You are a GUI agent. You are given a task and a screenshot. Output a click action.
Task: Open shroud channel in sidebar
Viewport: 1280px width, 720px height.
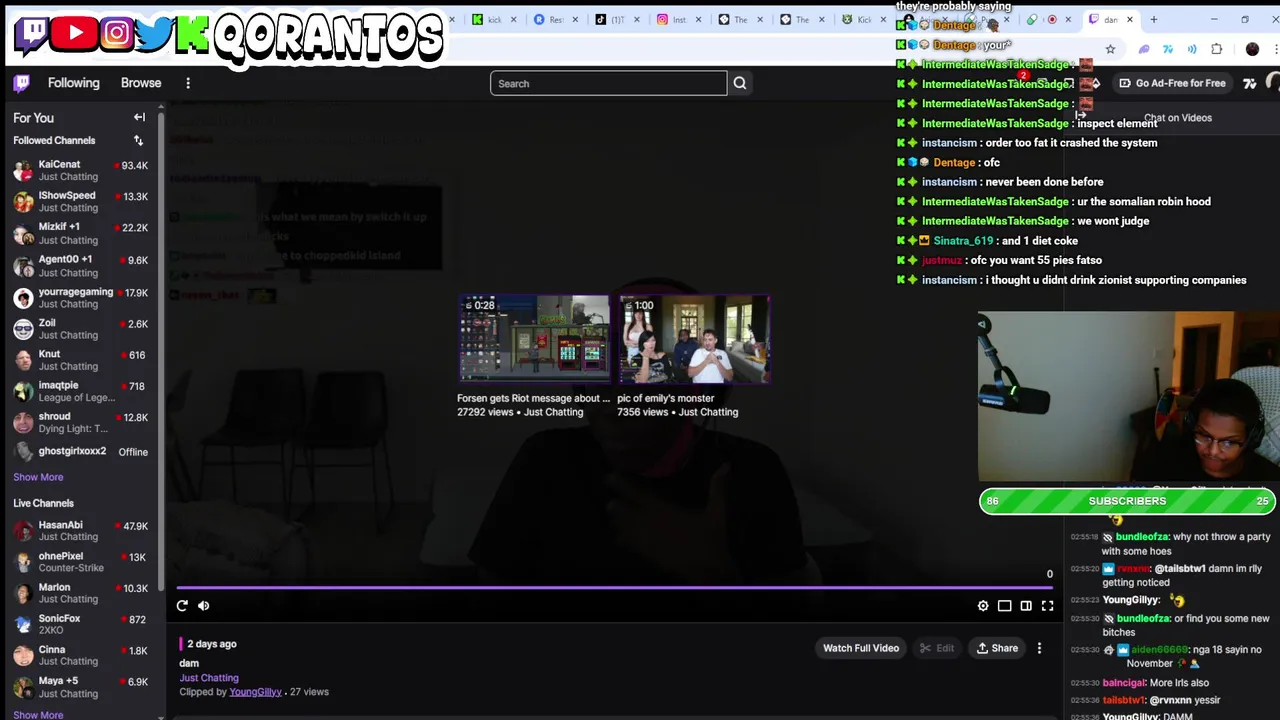tap(80, 422)
